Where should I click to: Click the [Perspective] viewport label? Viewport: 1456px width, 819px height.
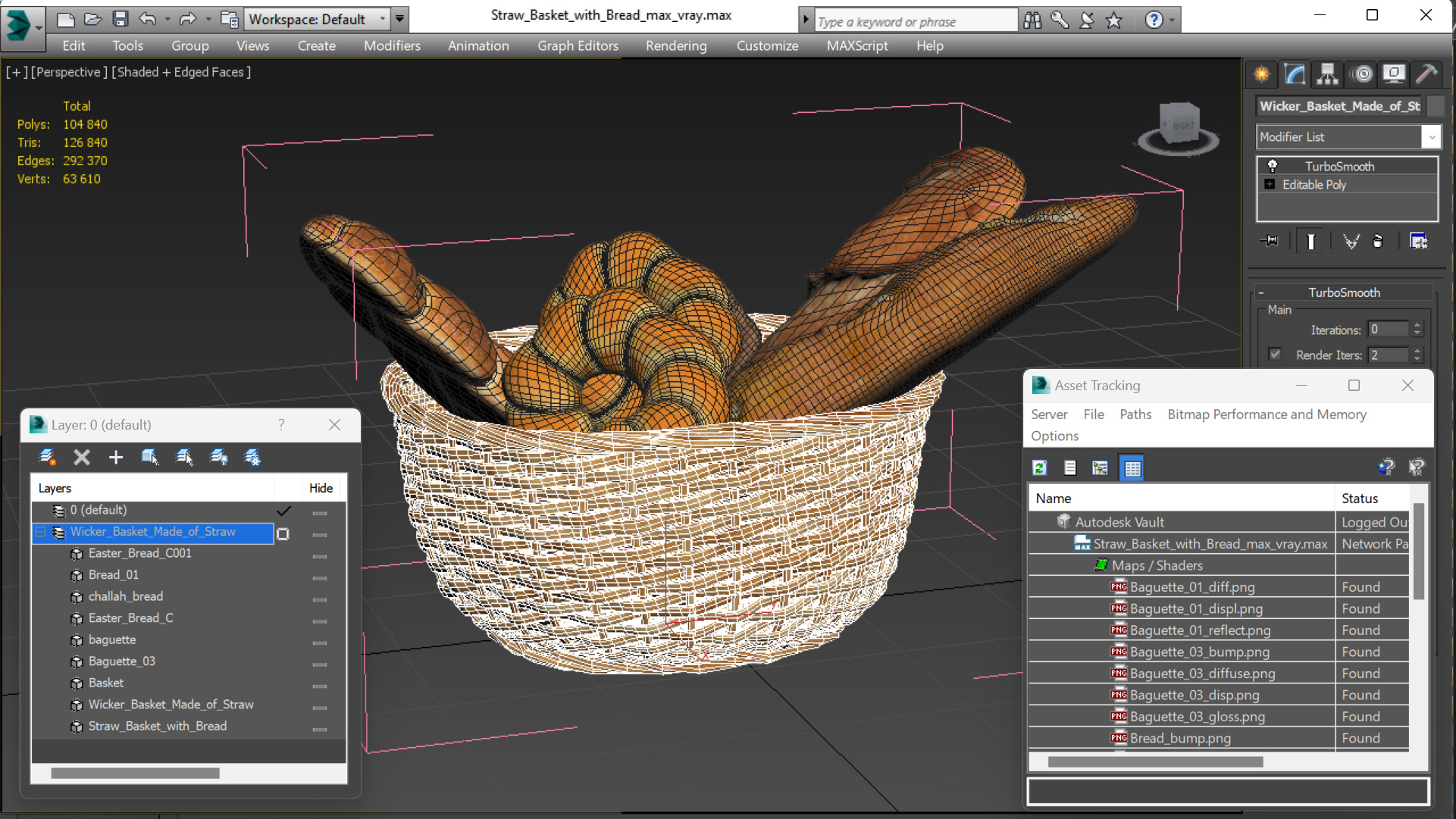click(69, 72)
